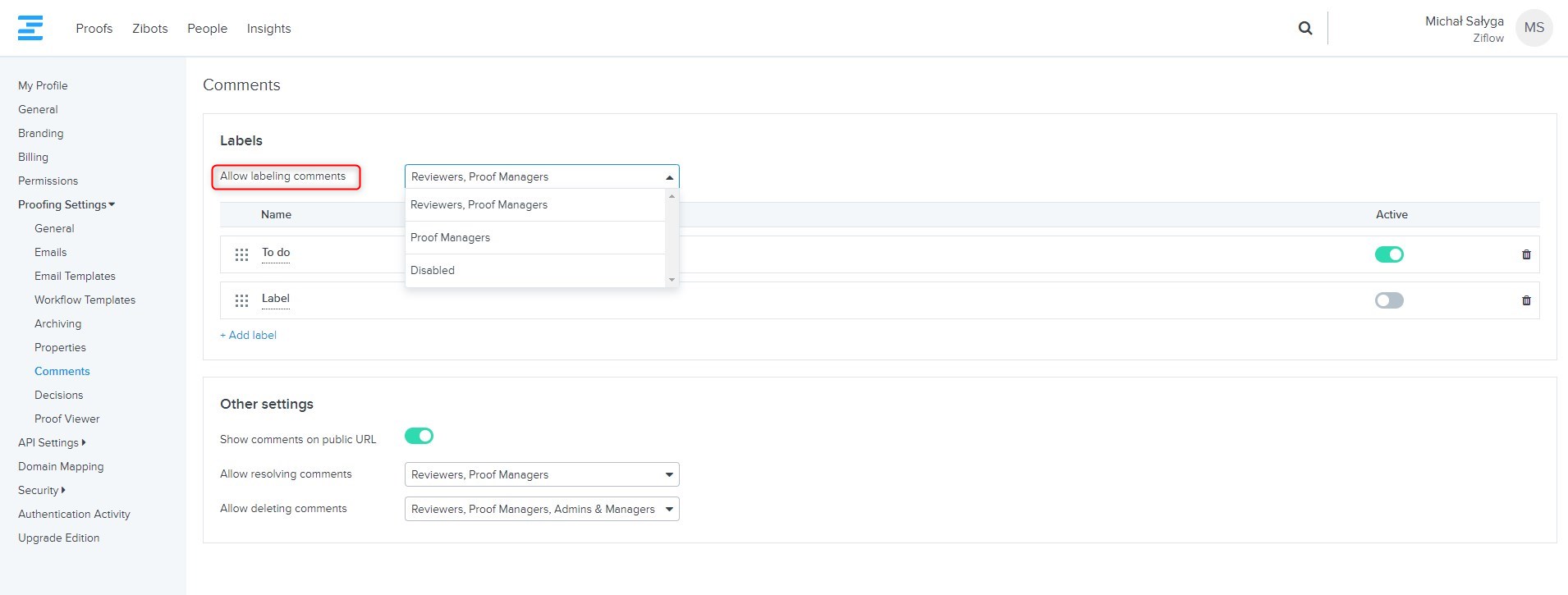The height and width of the screenshot is (595, 1568).
Task: Turn off Show comments on public URL
Action: [x=419, y=436]
